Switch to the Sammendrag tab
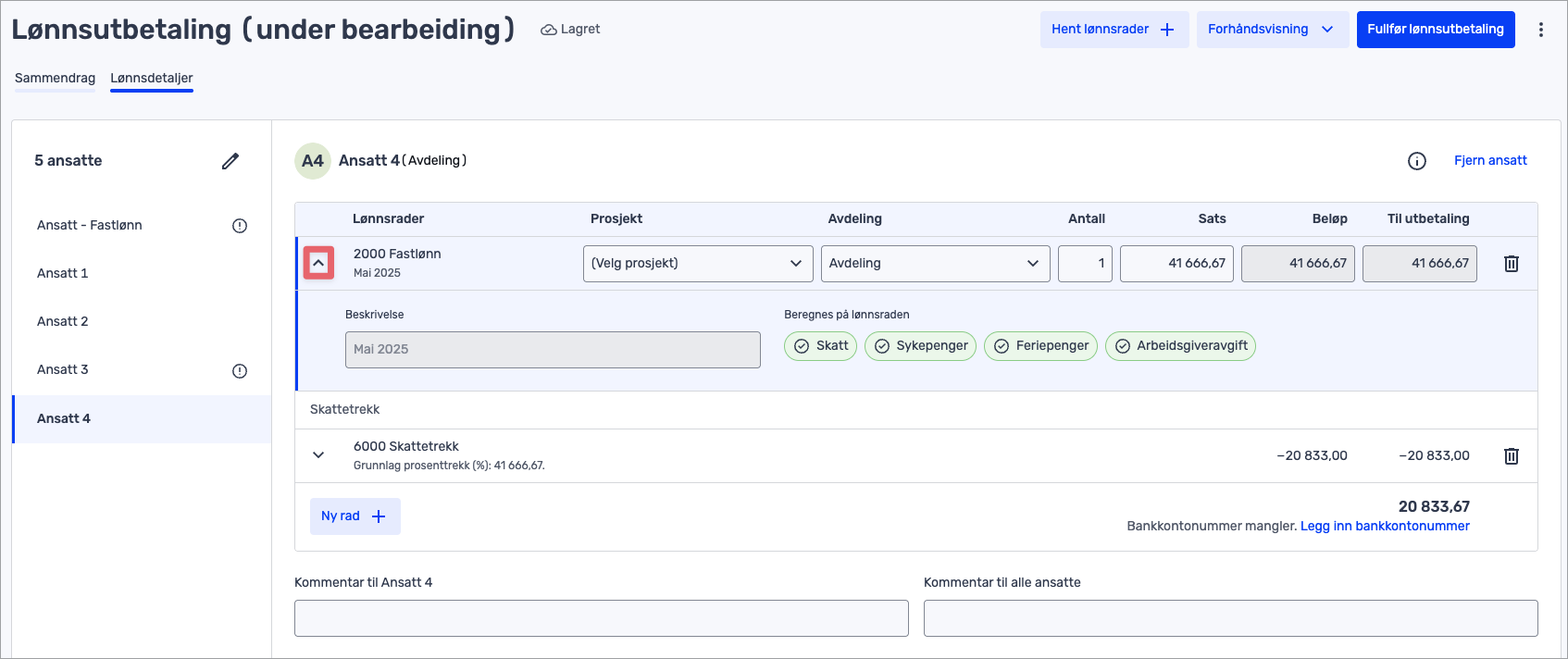 pyautogui.click(x=55, y=79)
